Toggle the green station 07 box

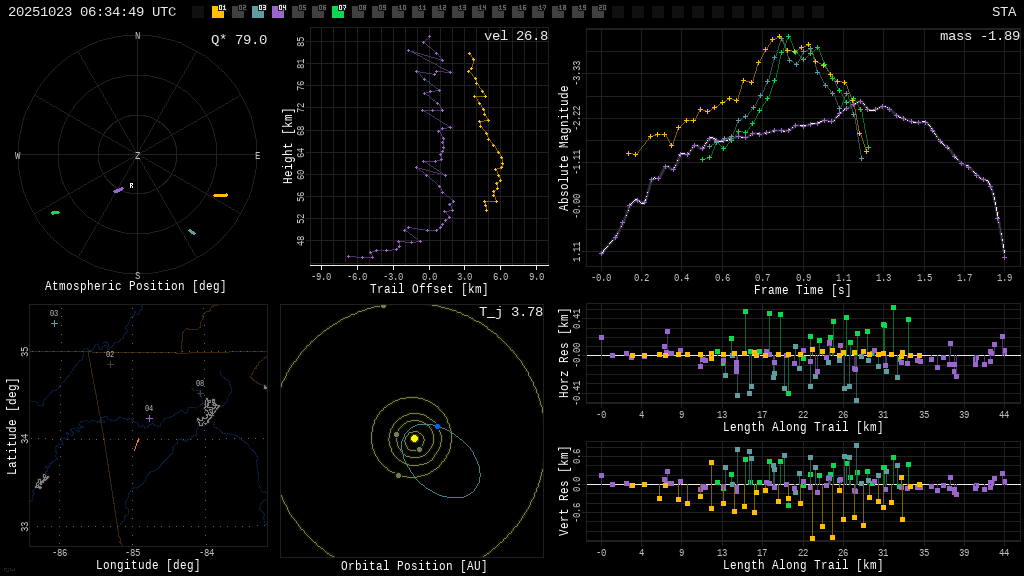(338, 12)
